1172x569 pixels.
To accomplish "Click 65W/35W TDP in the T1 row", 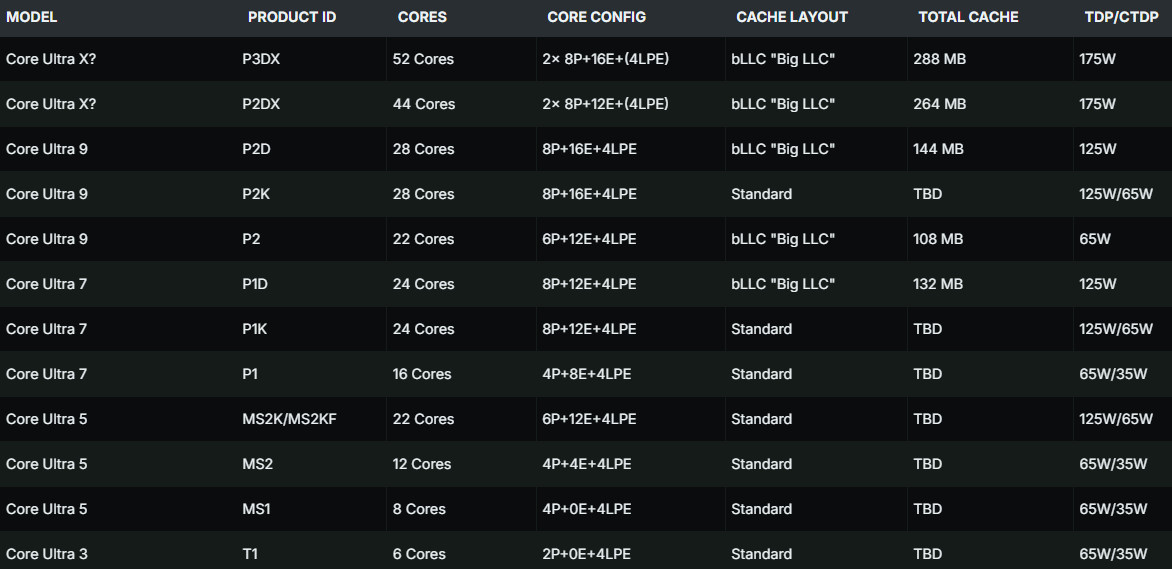I will coord(1113,554).
